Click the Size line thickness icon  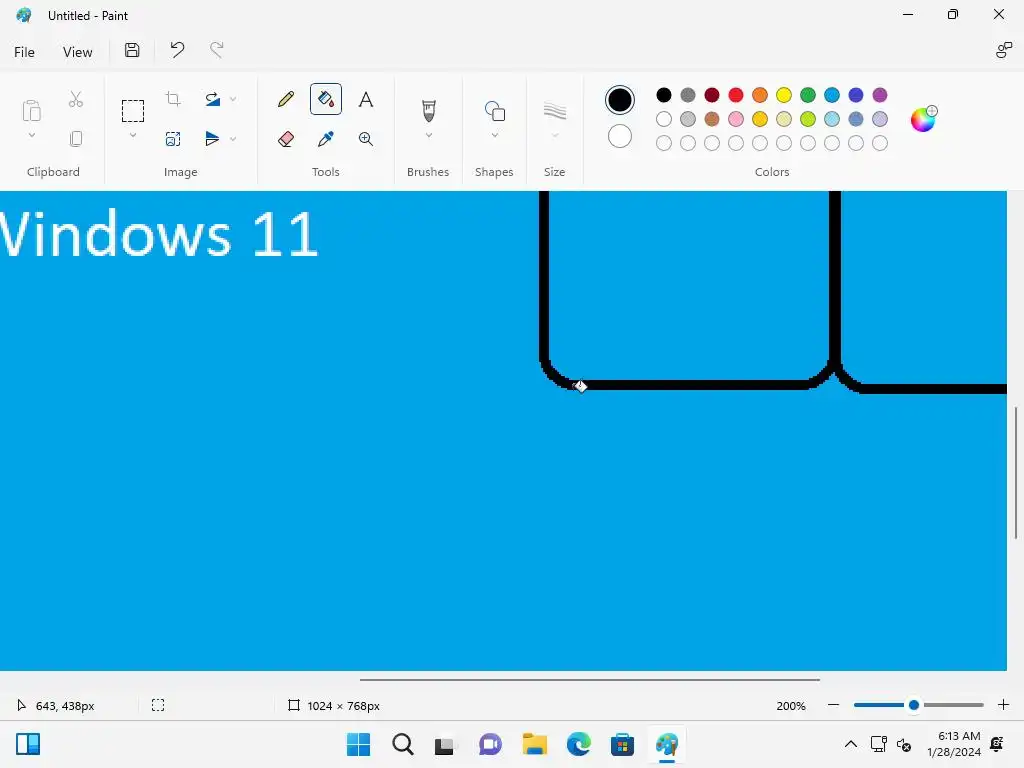point(554,111)
